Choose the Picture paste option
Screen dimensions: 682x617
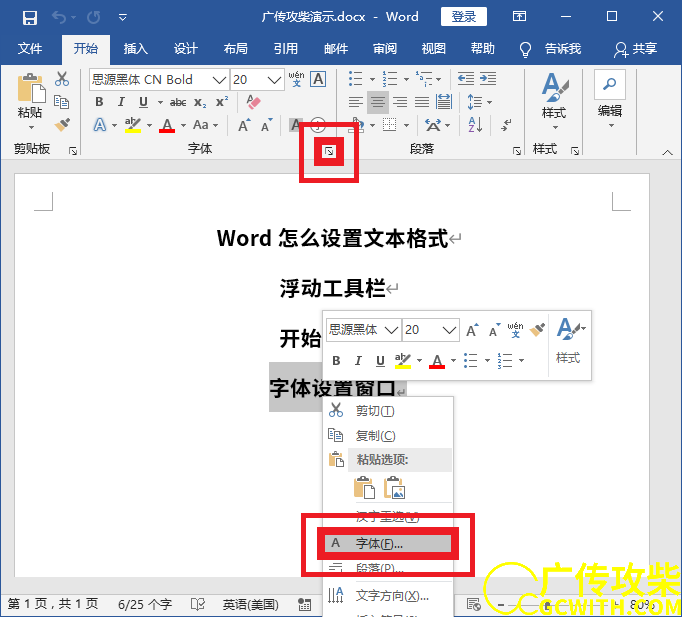click(x=394, y=487)
